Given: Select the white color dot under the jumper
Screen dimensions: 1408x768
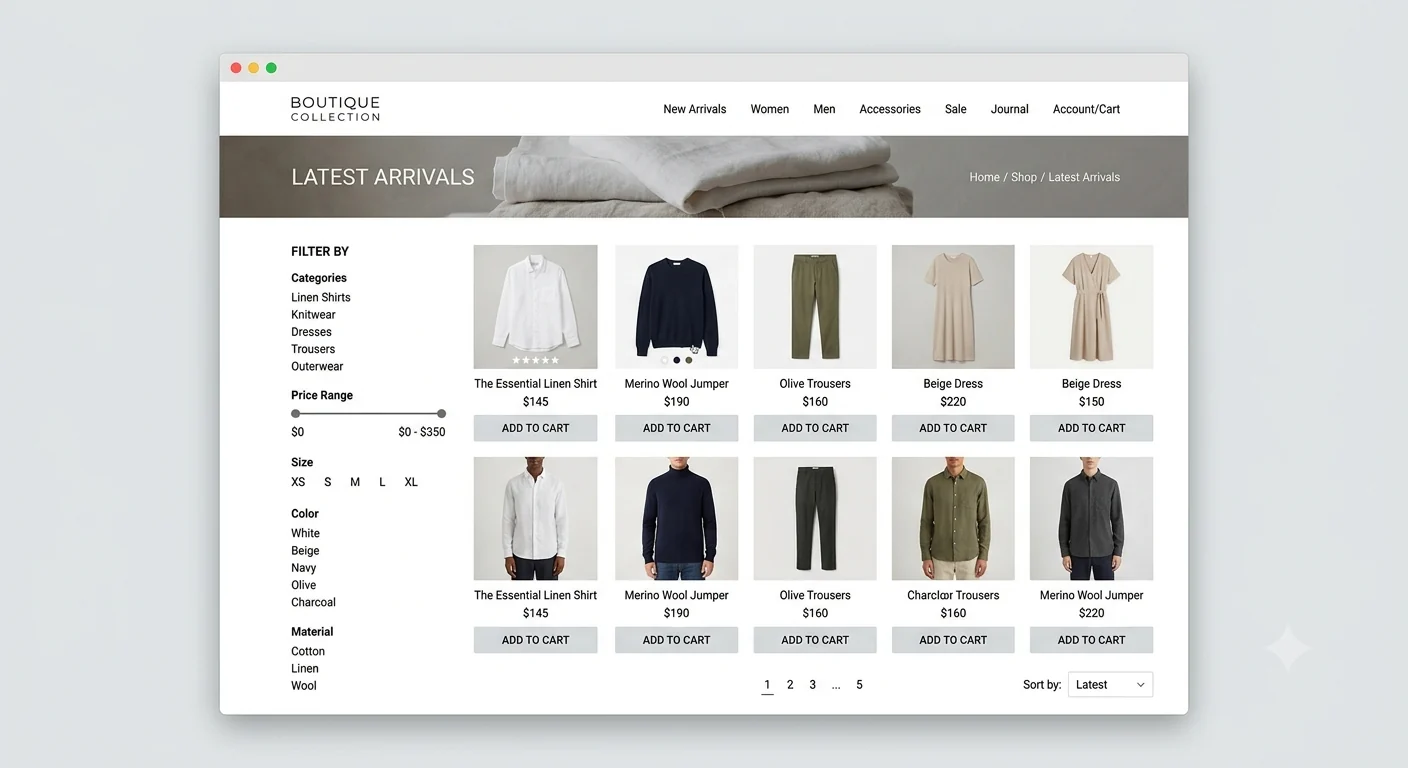Looking at the screenshot, I should point(665,360).
